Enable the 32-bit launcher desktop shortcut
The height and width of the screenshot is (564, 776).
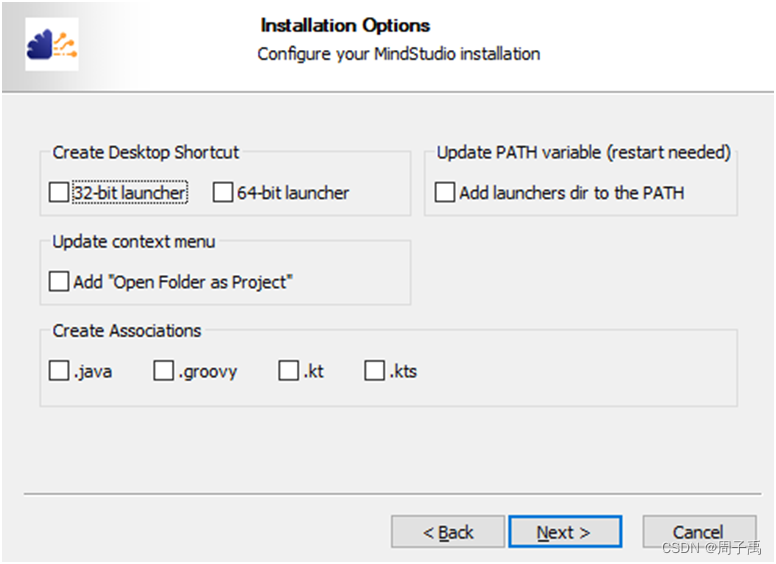click(59, 192)
